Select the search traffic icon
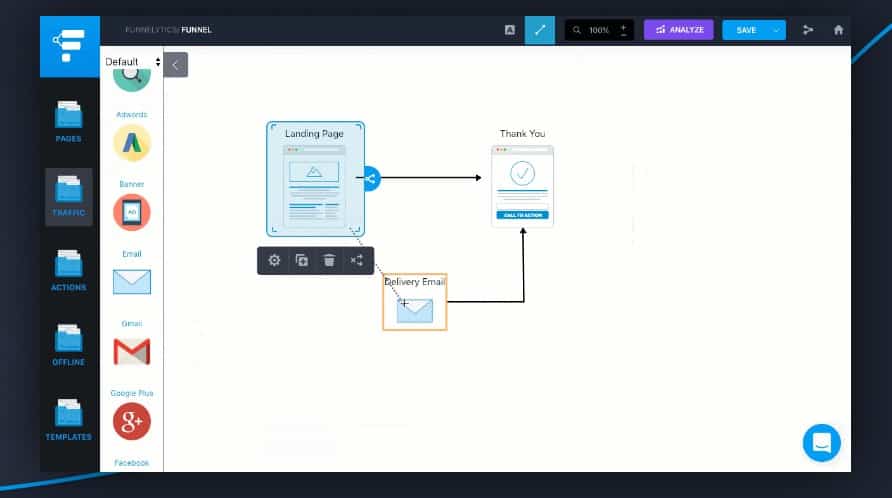Viewport: 892px width, 498px height. point(131,79)
